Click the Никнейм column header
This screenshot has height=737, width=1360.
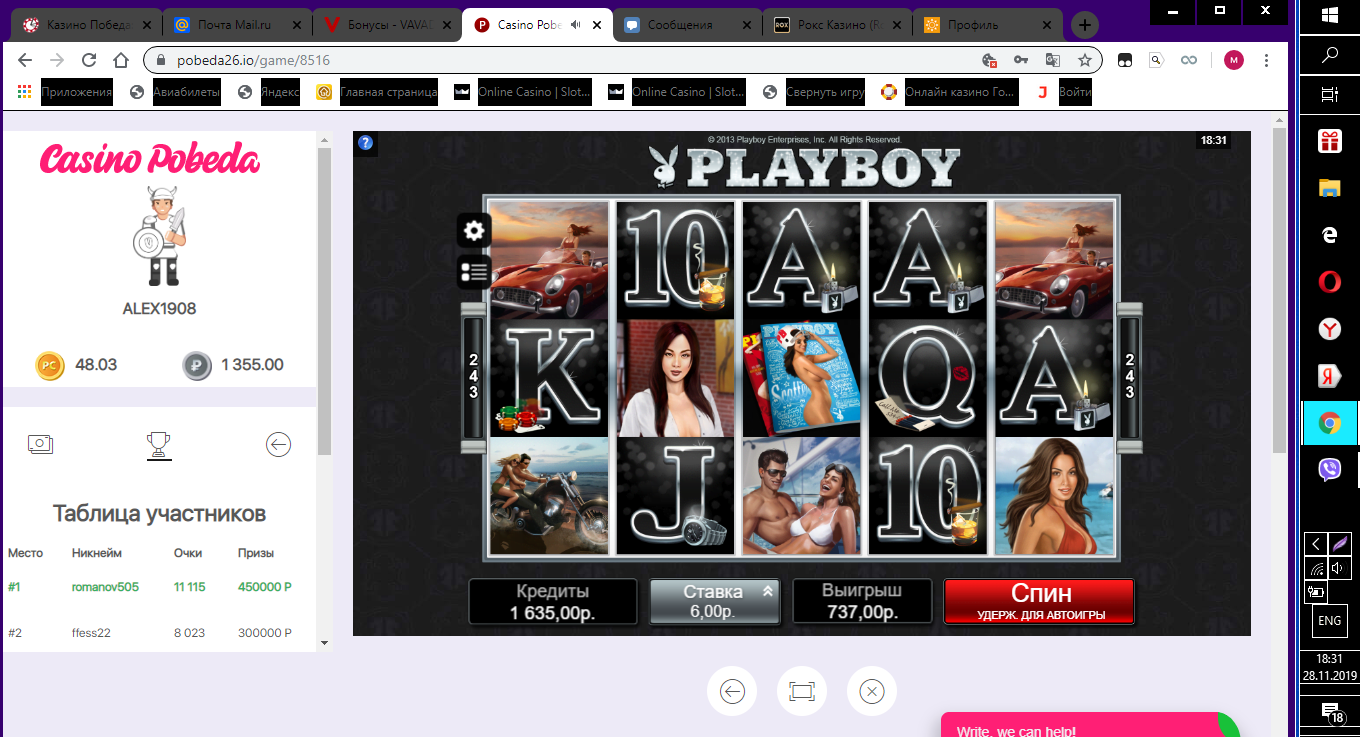pos(96,553)
